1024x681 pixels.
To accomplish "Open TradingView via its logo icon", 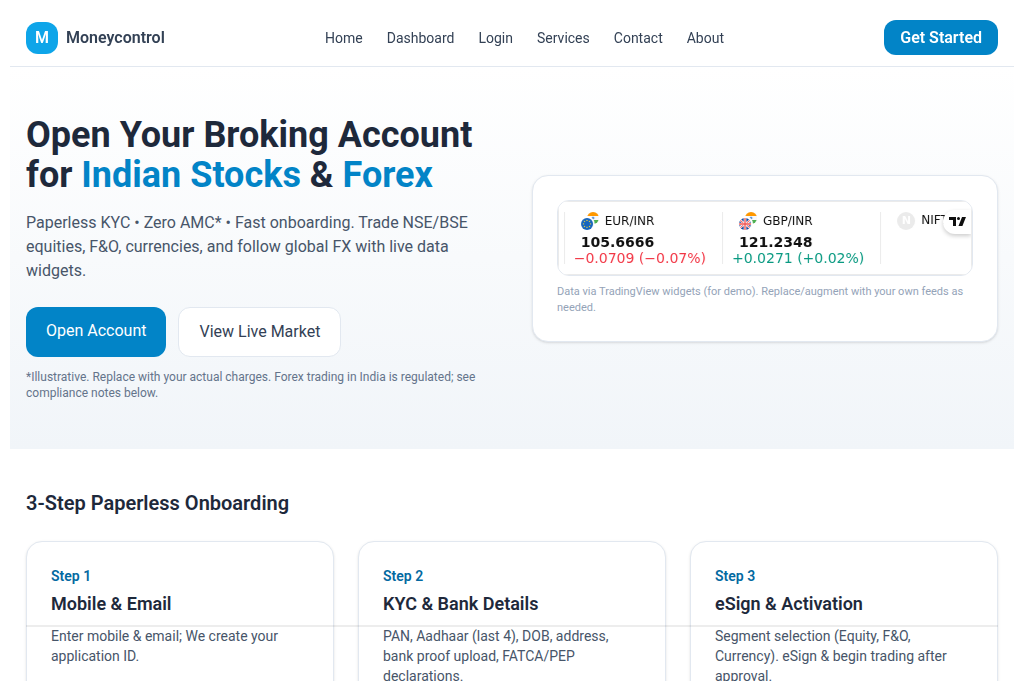I will pyautogui.click(x=956, y=221).
